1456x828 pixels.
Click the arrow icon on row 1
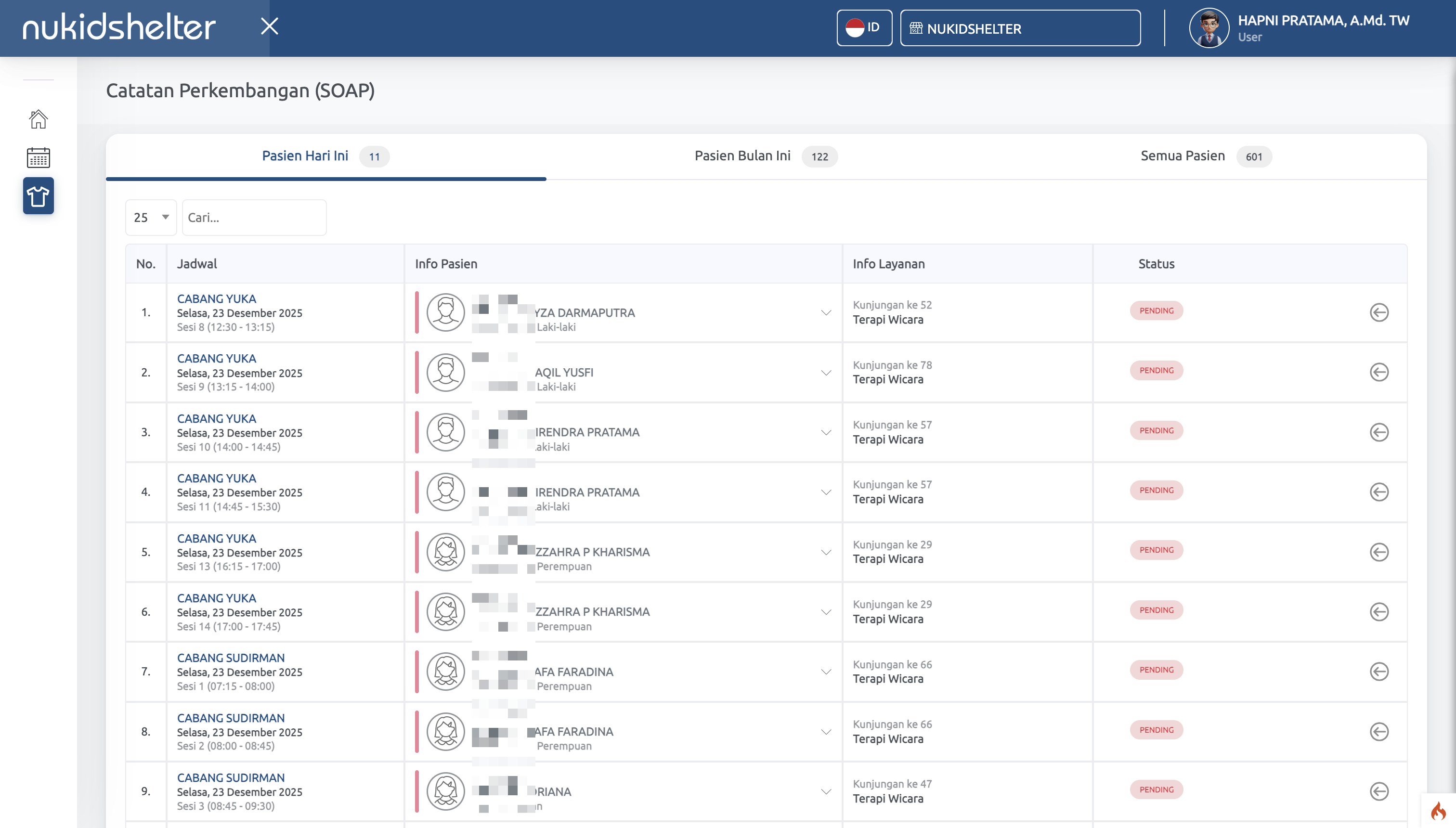tap(1378, 312)
